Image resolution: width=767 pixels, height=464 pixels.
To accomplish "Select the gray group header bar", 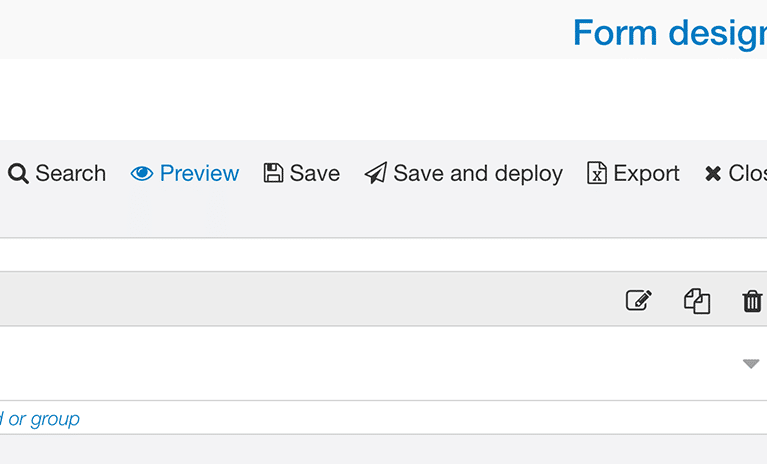I will 384,299.
